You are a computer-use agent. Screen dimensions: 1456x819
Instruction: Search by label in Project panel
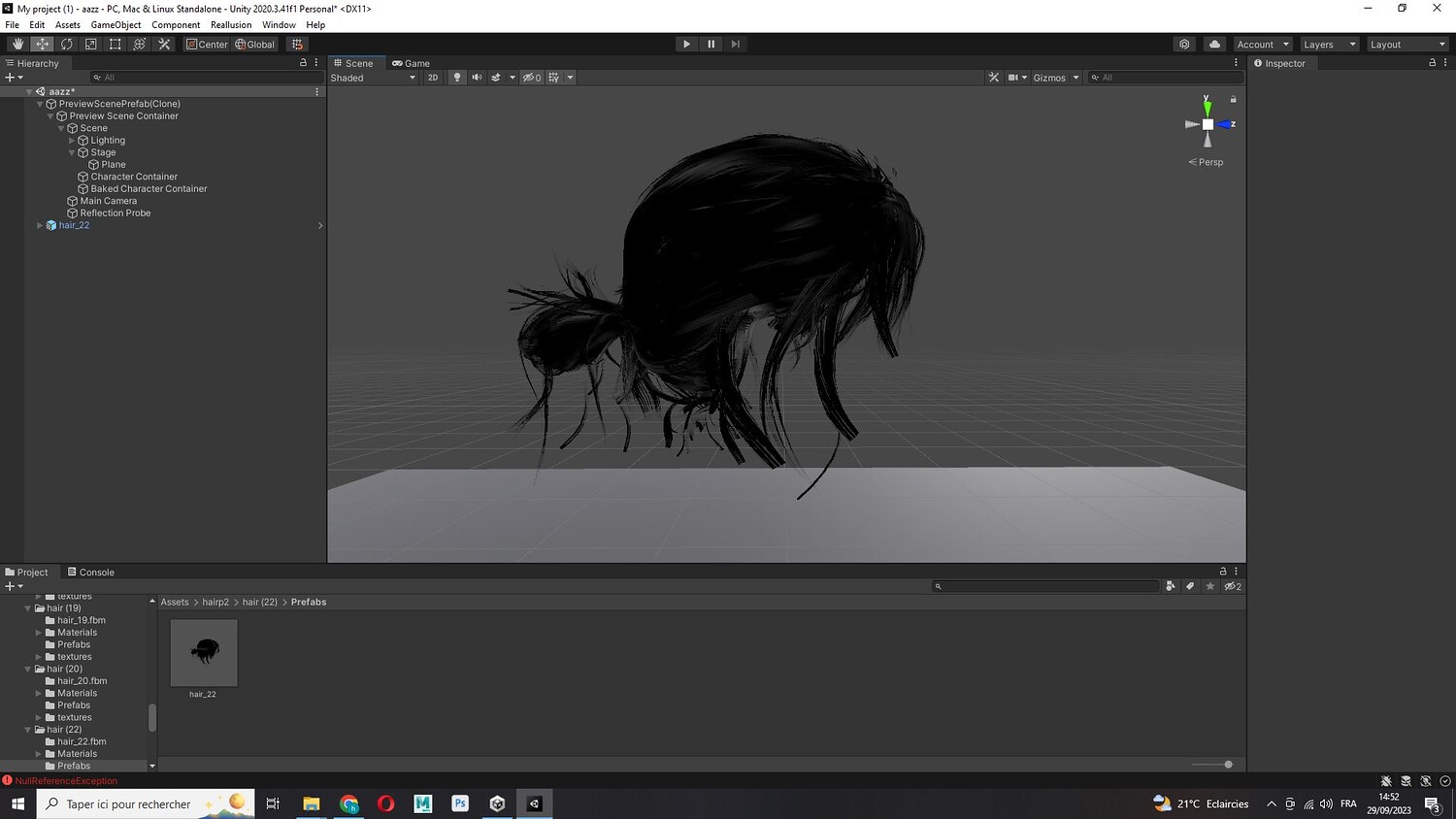[x=1190, y=586]
